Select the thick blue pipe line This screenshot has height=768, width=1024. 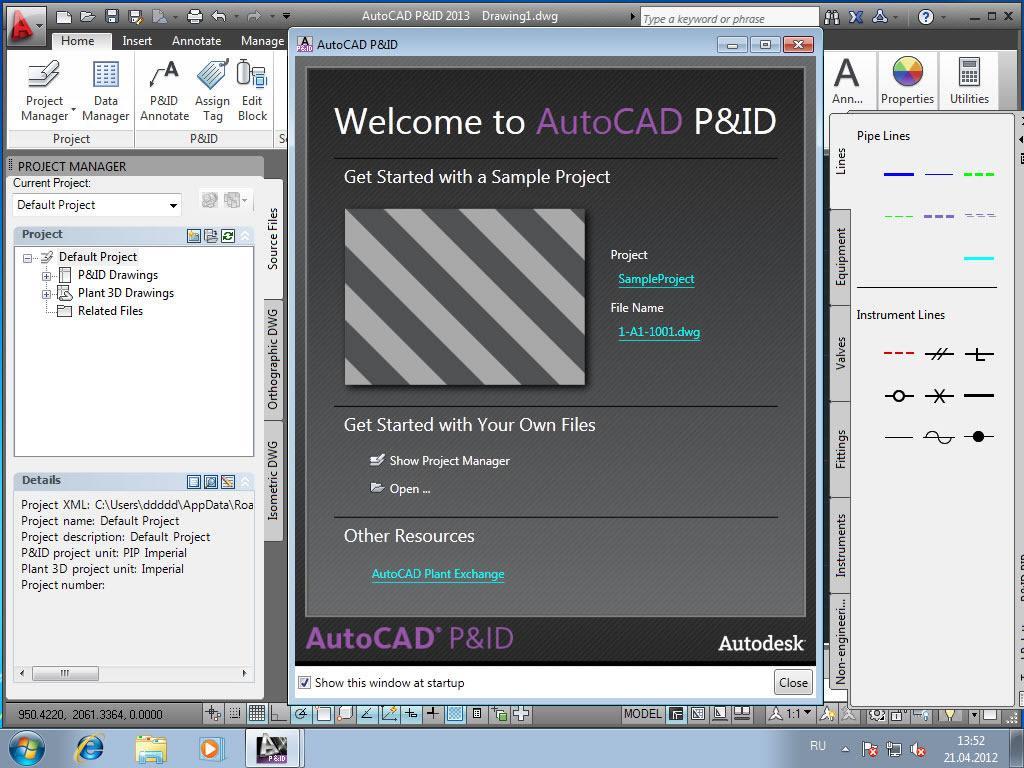click(x=899, y=174)
